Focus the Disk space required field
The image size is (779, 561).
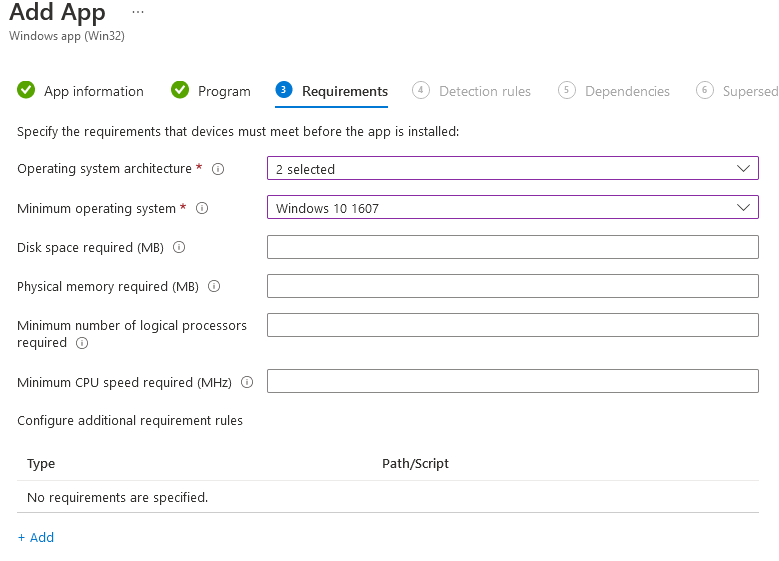tap(513, 247)
